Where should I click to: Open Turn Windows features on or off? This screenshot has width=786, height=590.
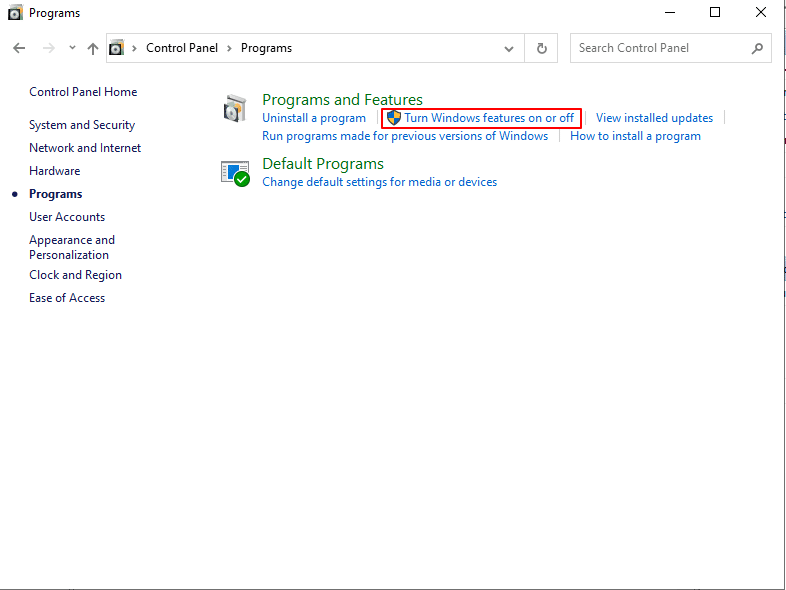(x=489, y=118)
